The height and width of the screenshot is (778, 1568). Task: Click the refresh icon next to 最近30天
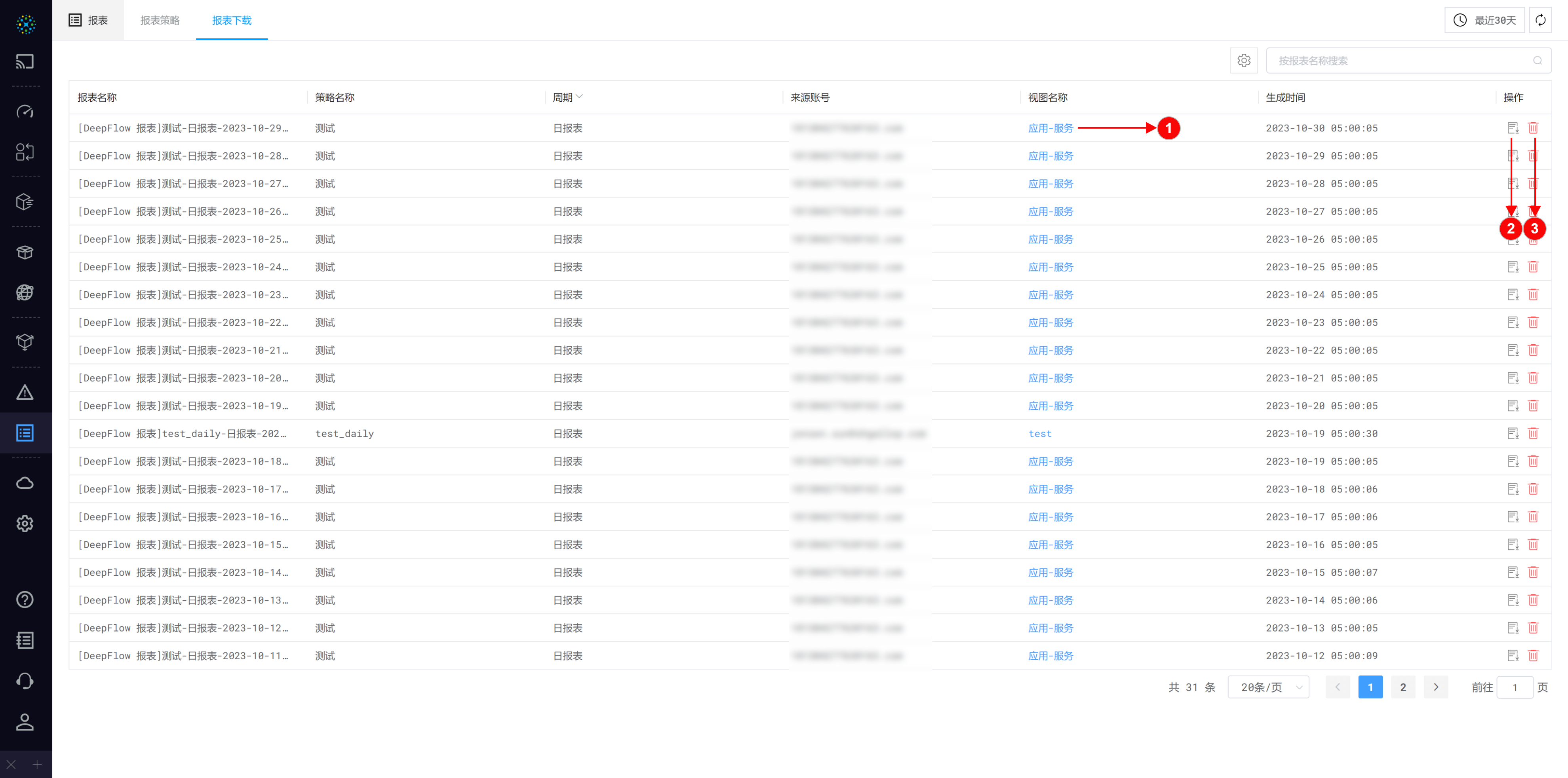pos(1540,20)
